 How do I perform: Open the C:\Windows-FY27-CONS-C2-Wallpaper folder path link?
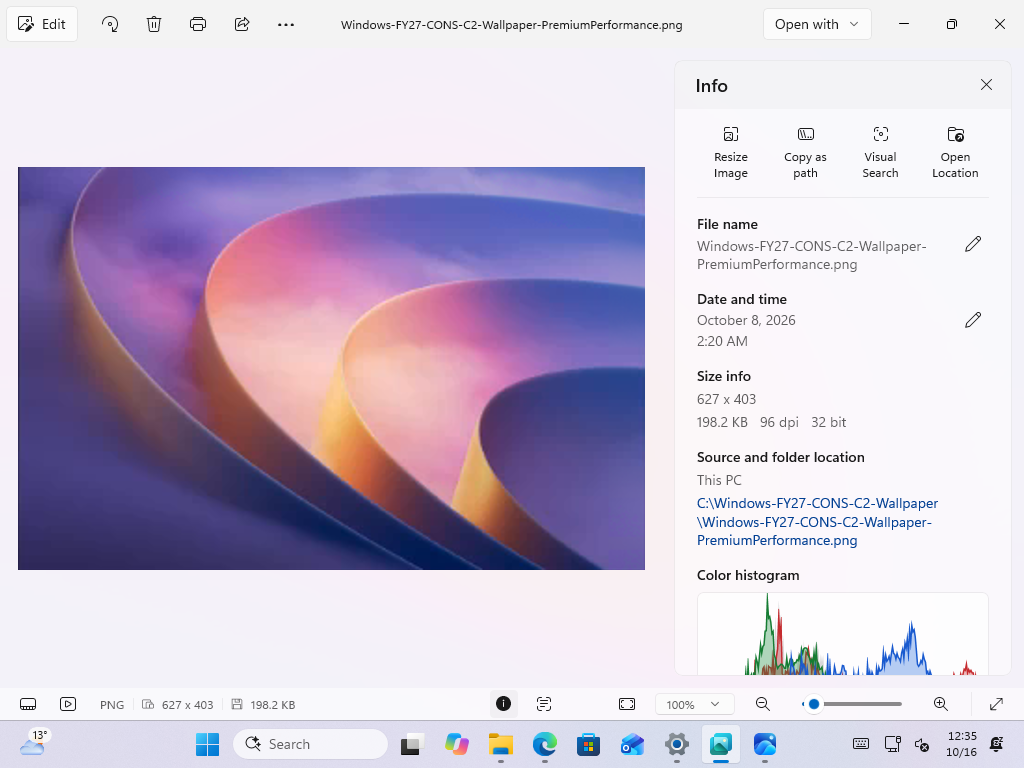[817, 521]
